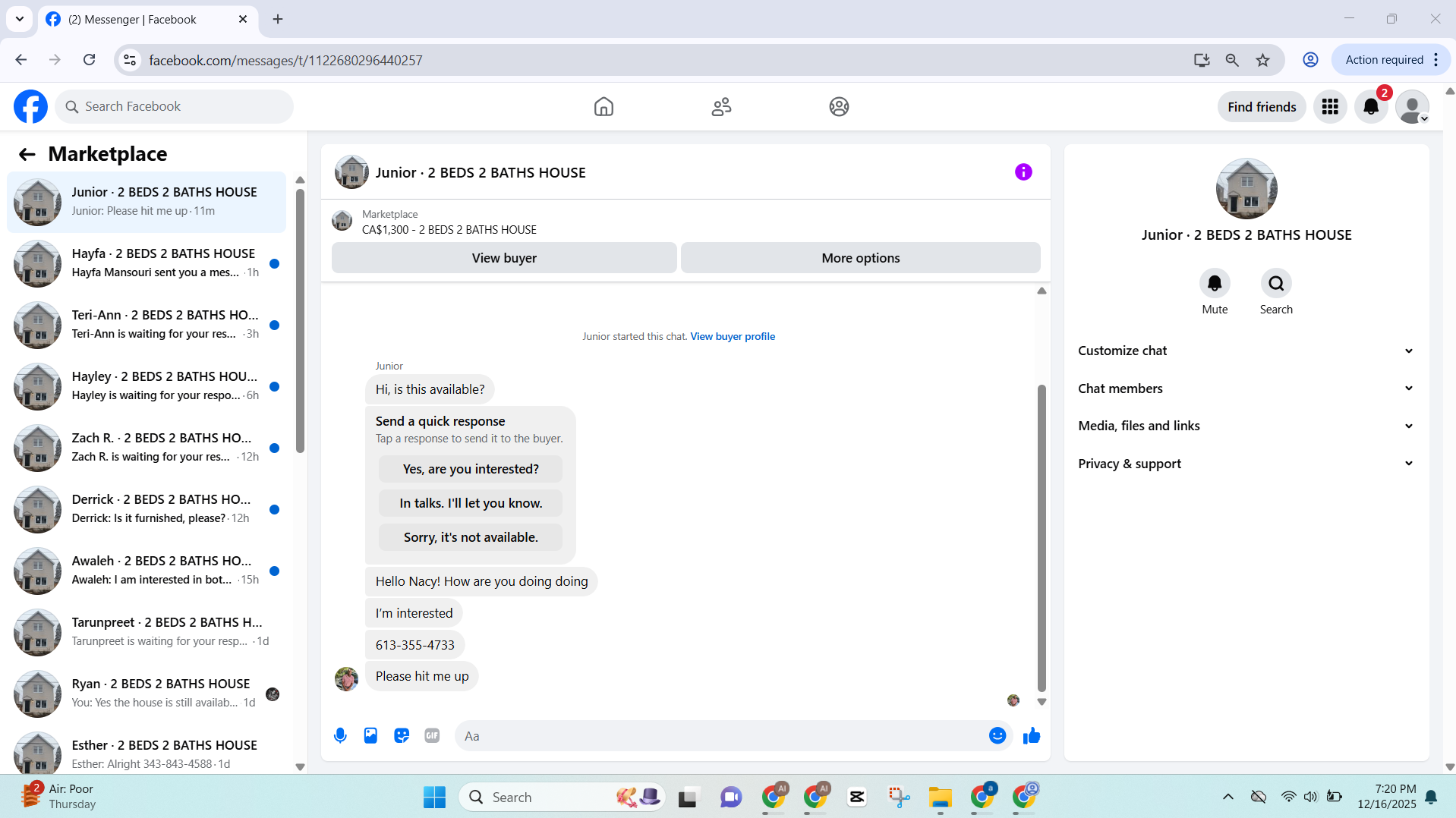Reload the Messenger page
1456x818 pixels.
(89, 60)
